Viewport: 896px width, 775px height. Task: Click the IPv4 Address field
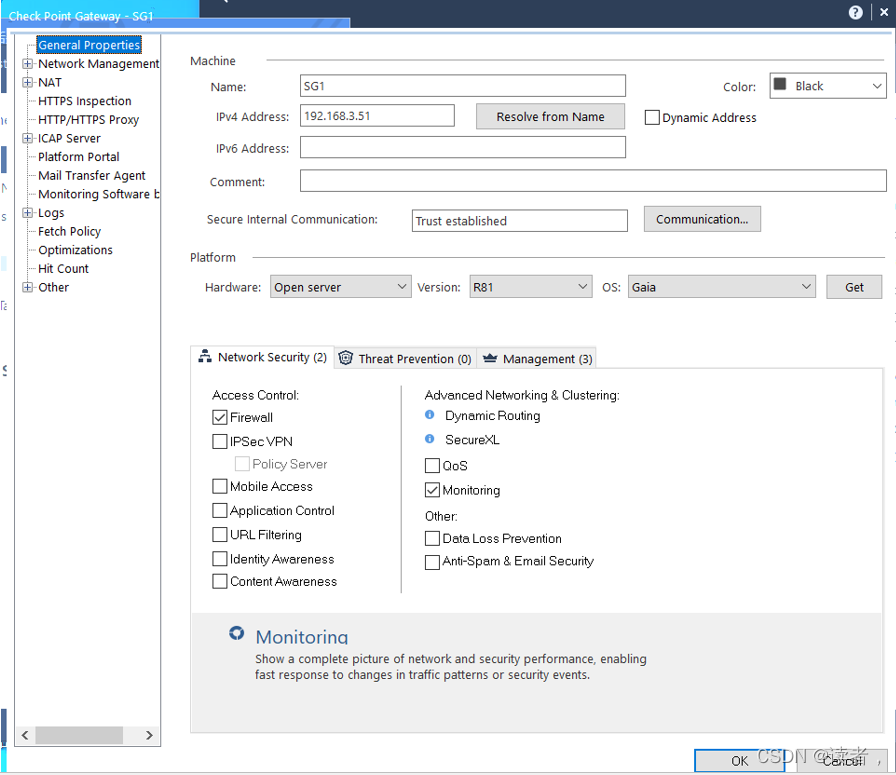377,115
